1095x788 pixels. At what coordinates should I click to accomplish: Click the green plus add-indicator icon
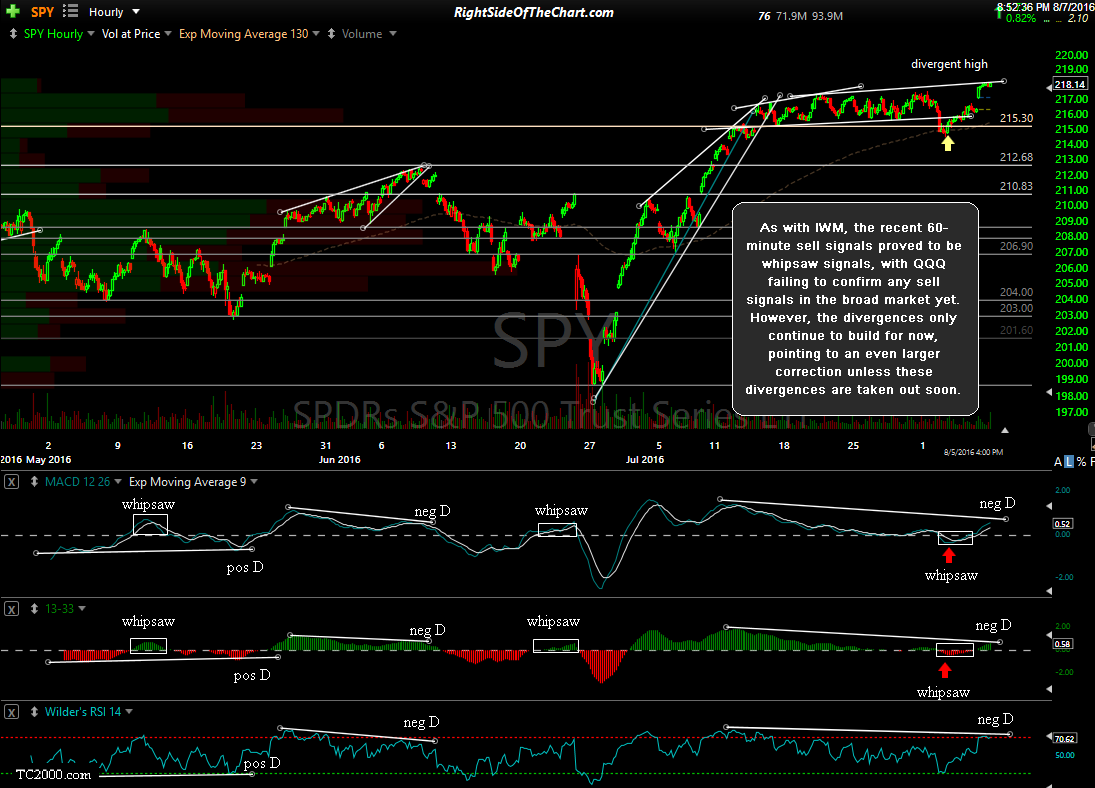coord(11,12)
